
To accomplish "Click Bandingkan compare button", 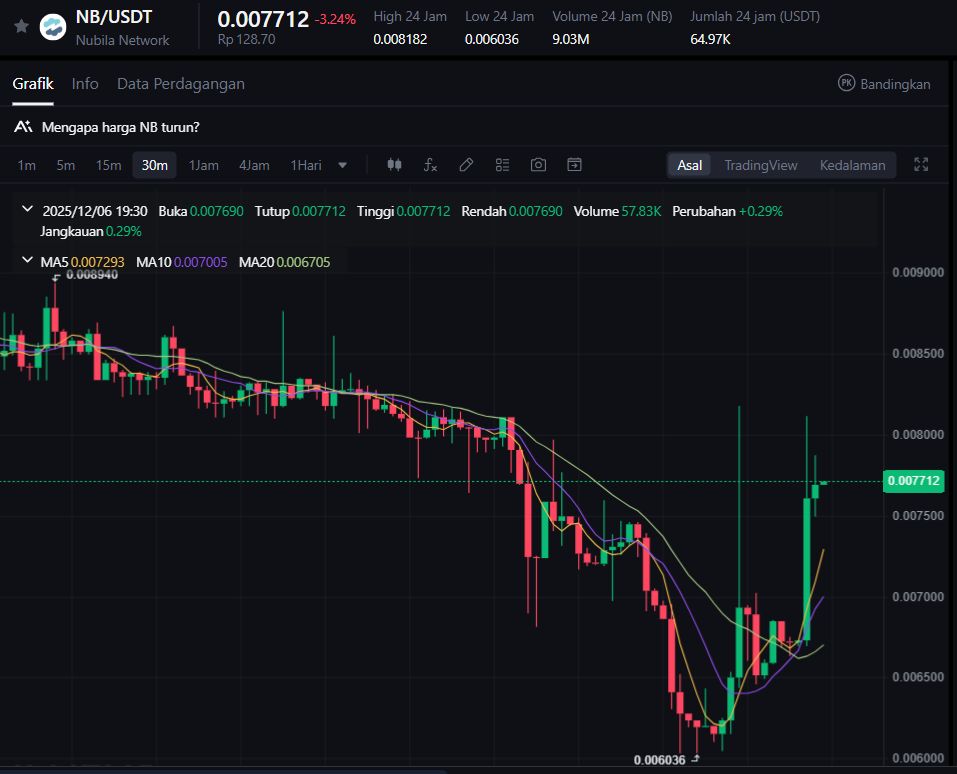I will click(884, 84).
